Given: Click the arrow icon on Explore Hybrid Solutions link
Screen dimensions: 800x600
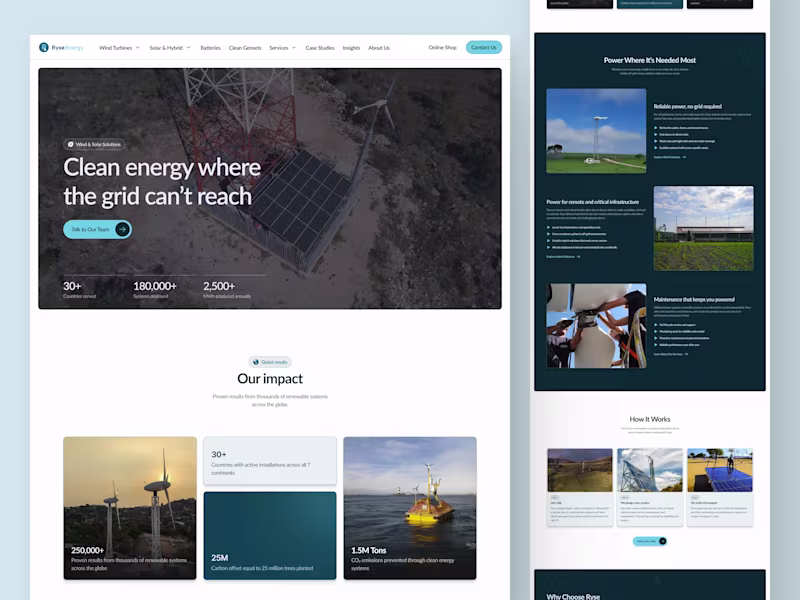Looking at the screenshot, I should click(x=578, y=256).
